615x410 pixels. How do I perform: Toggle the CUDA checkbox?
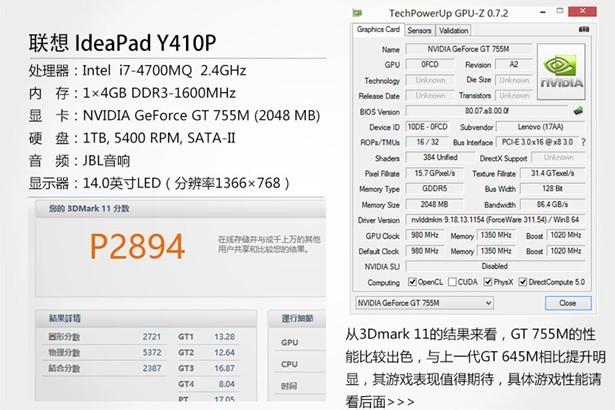(452, 282)
